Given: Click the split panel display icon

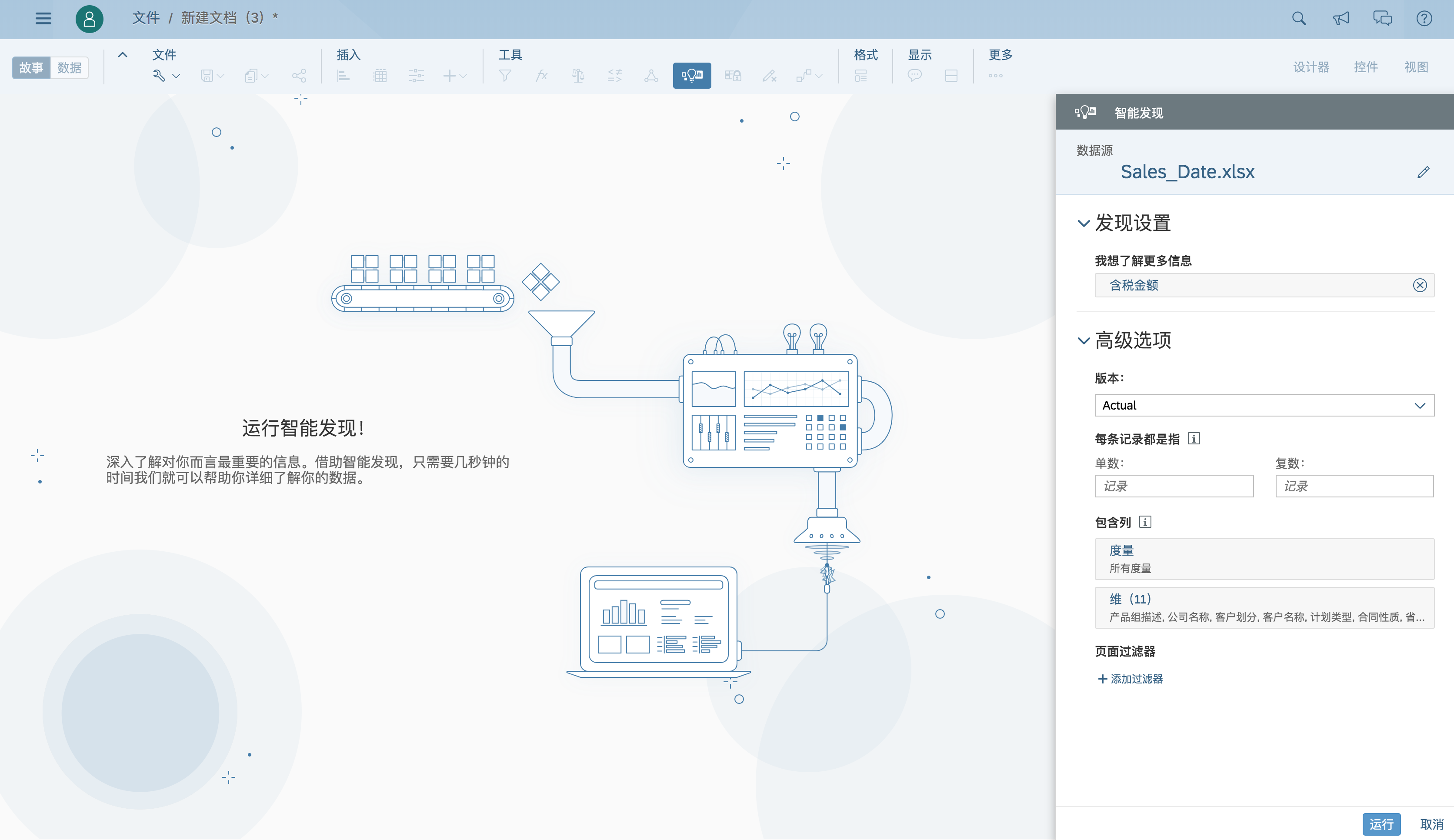Looking at the screenshot, I should tap(951, 76).
